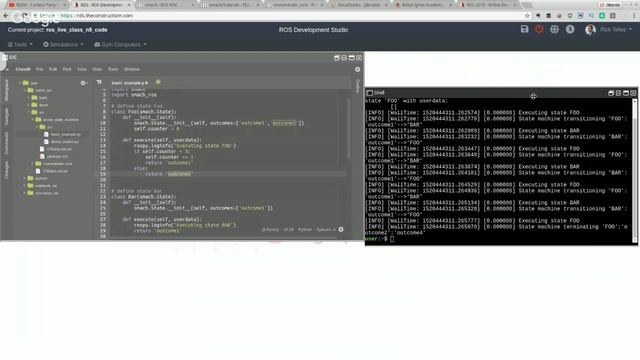
Task: Collapse the root user folder
Action: (x=20, y=83)
